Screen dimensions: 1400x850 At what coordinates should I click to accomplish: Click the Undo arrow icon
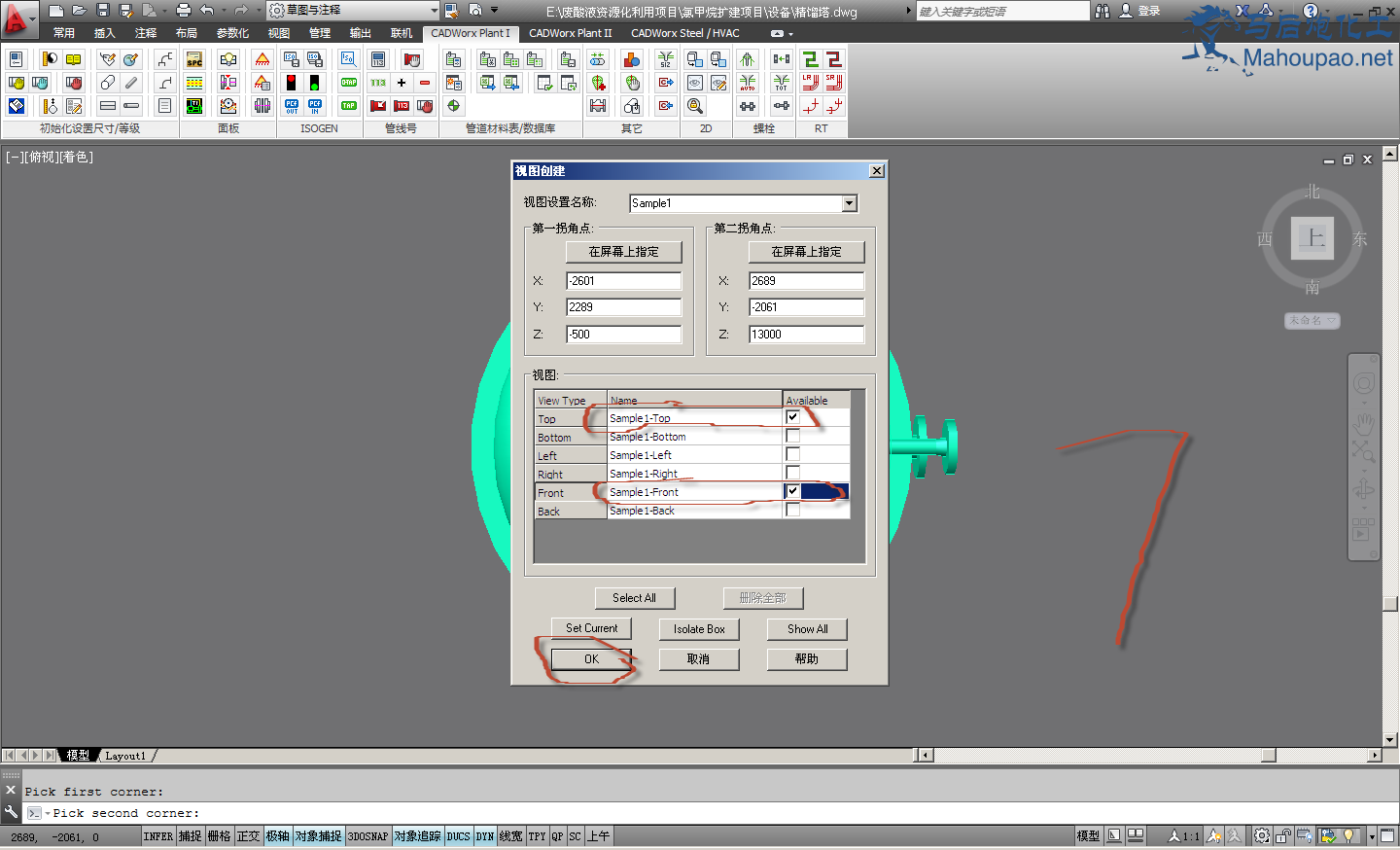pyautogui.click(x=206, y=11)
